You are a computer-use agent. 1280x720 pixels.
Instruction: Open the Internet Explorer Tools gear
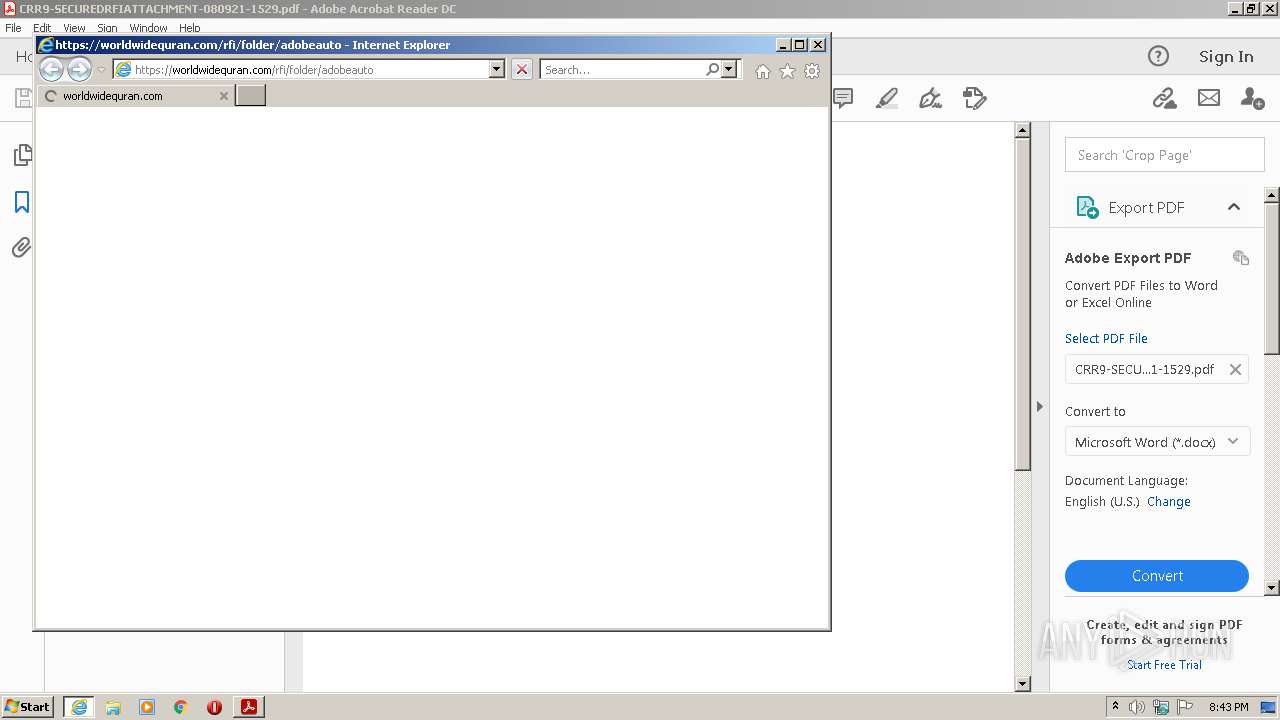(x=812, y=71)
